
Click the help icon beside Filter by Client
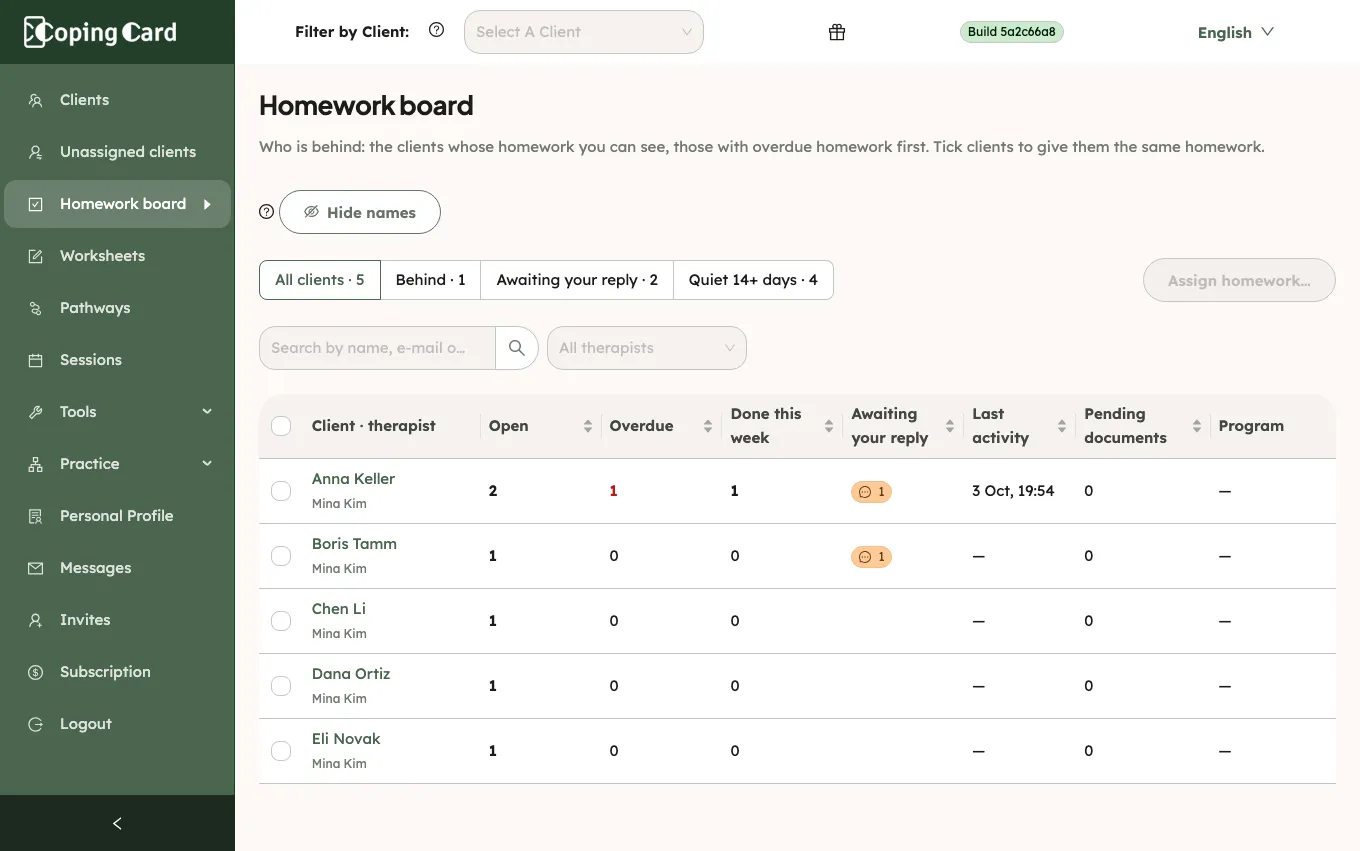436,30
